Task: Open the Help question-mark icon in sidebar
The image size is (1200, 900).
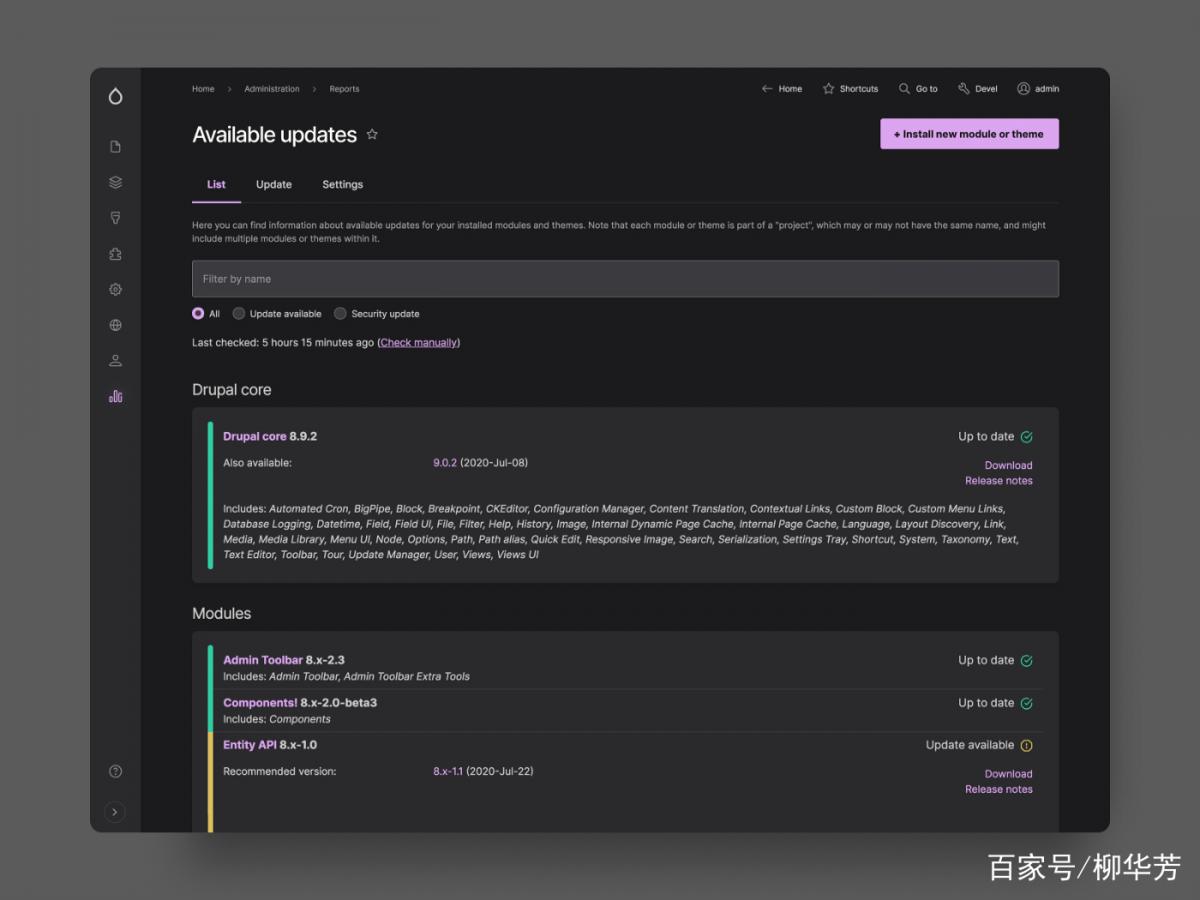Action: tap(115, 771)
